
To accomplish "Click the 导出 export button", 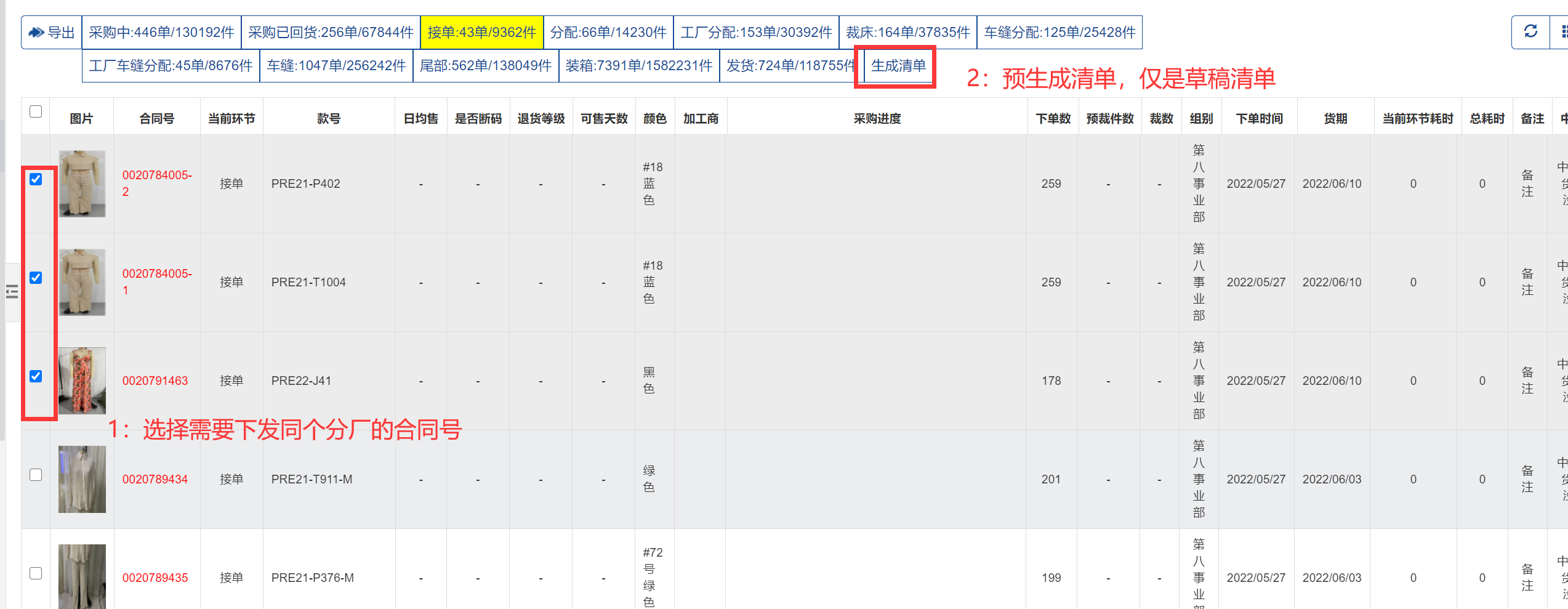I will [x=52, y=33].
